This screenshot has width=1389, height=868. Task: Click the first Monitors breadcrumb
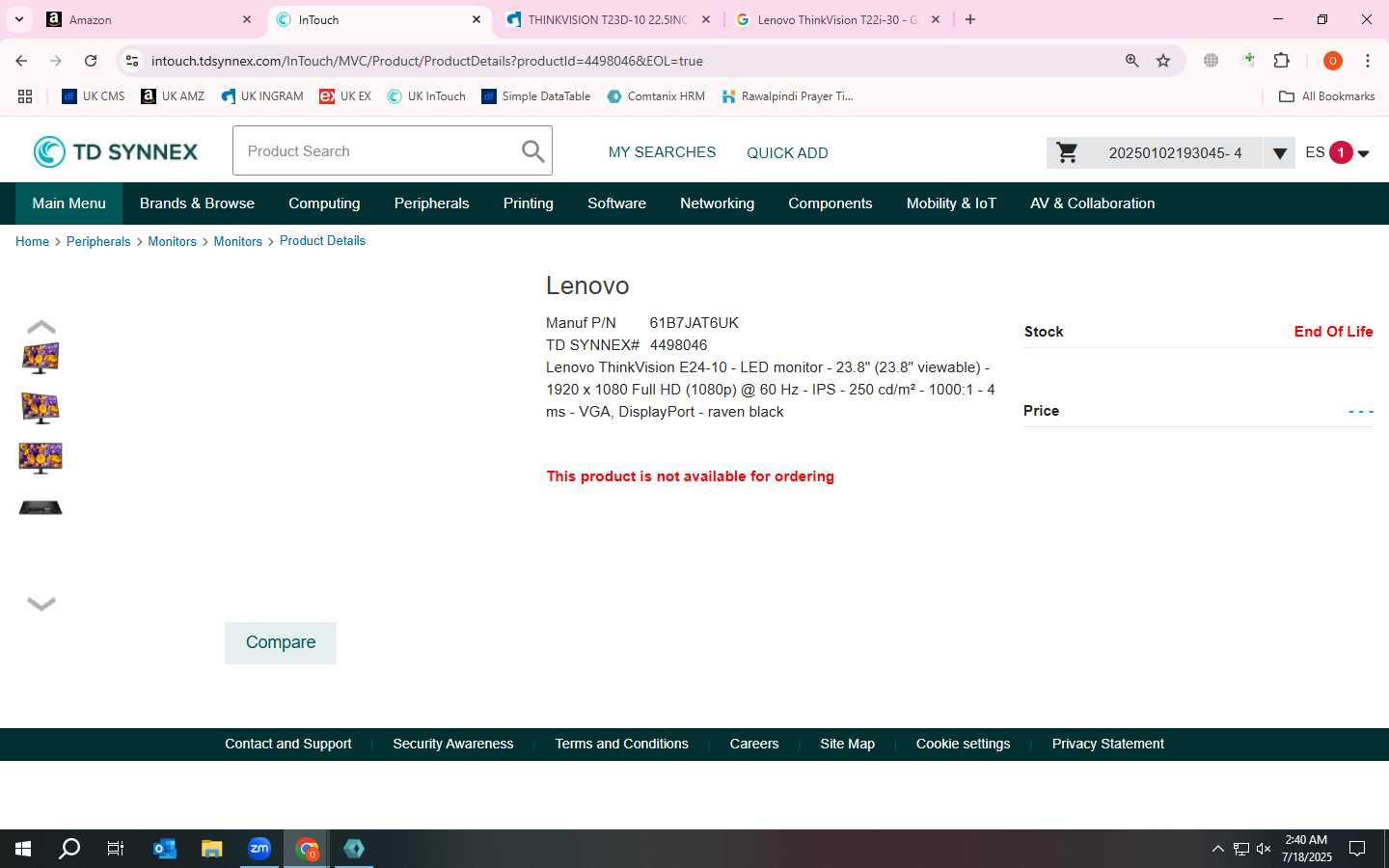(x=172, y=241)
